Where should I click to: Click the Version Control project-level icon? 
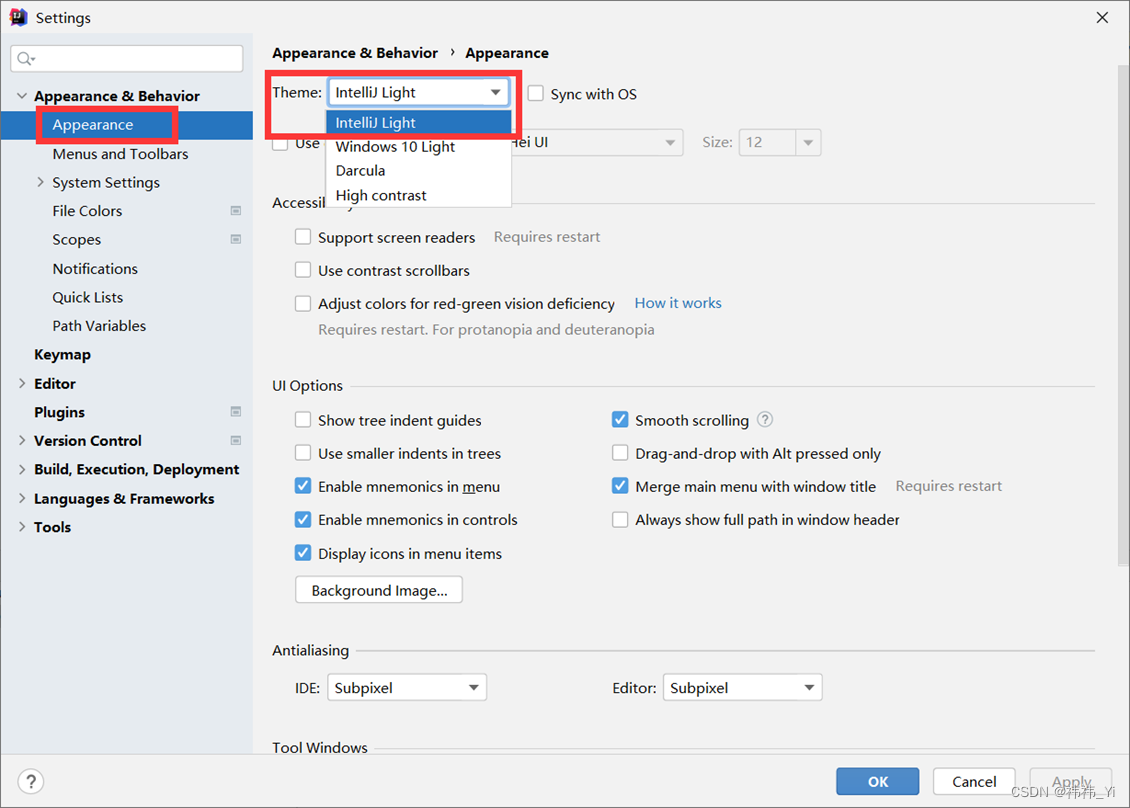[x=236, y=440]
